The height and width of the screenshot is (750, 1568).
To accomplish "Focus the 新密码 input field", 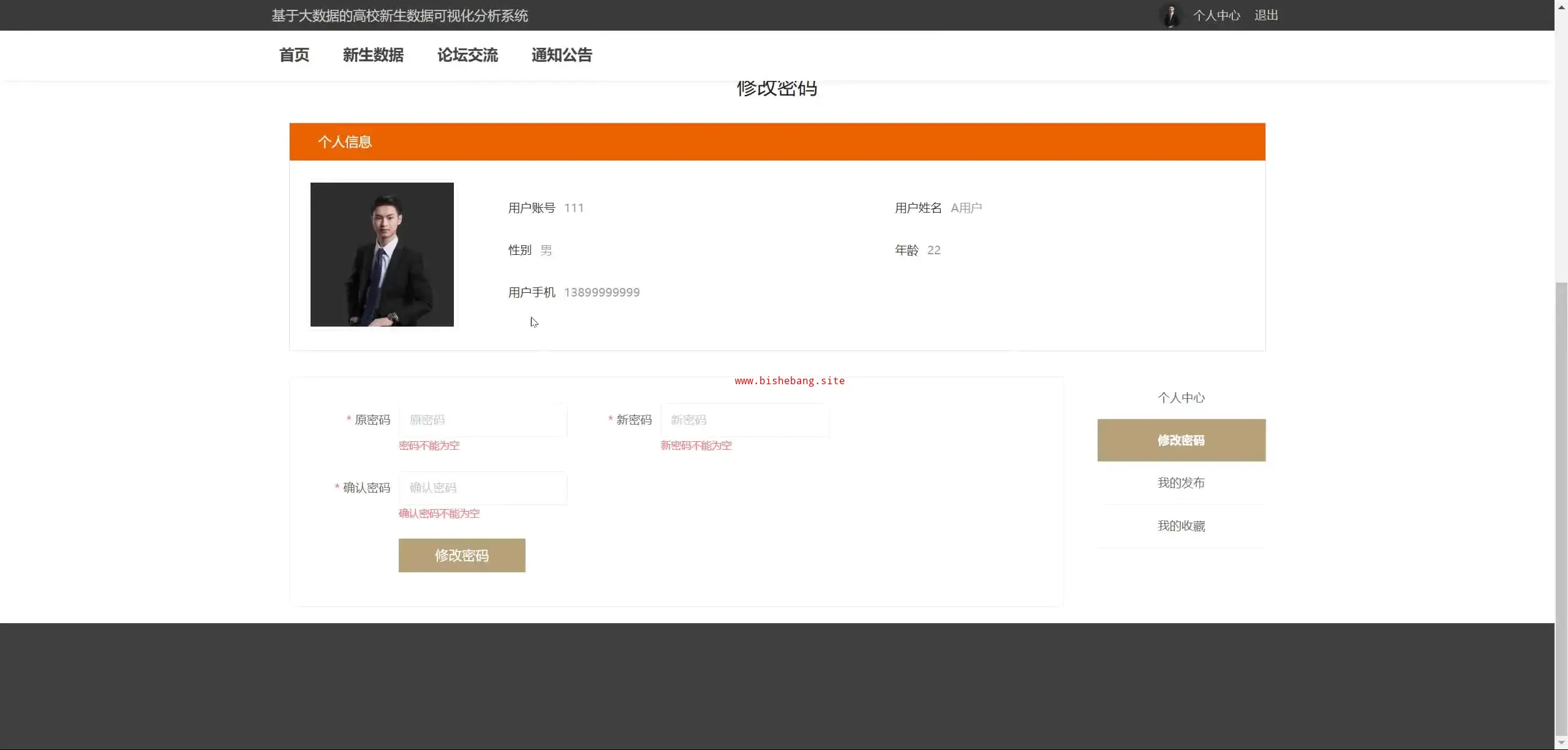I will pos(744,420).
